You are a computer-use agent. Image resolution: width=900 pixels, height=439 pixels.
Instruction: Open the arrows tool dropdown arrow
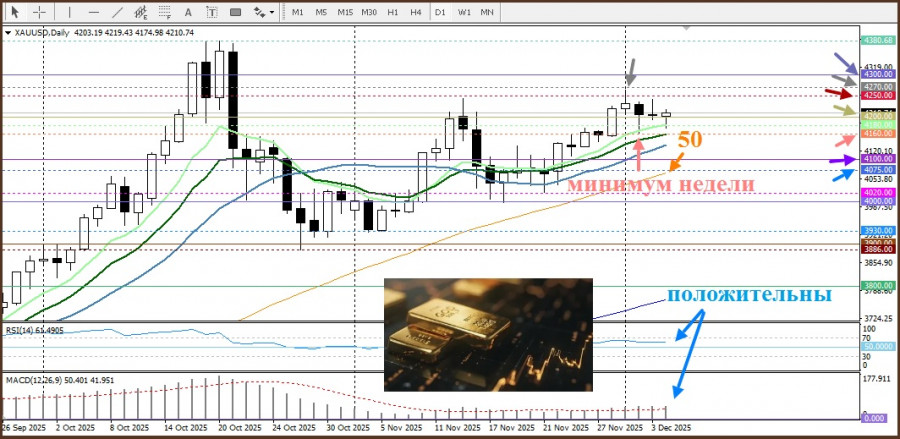[271, 12]
